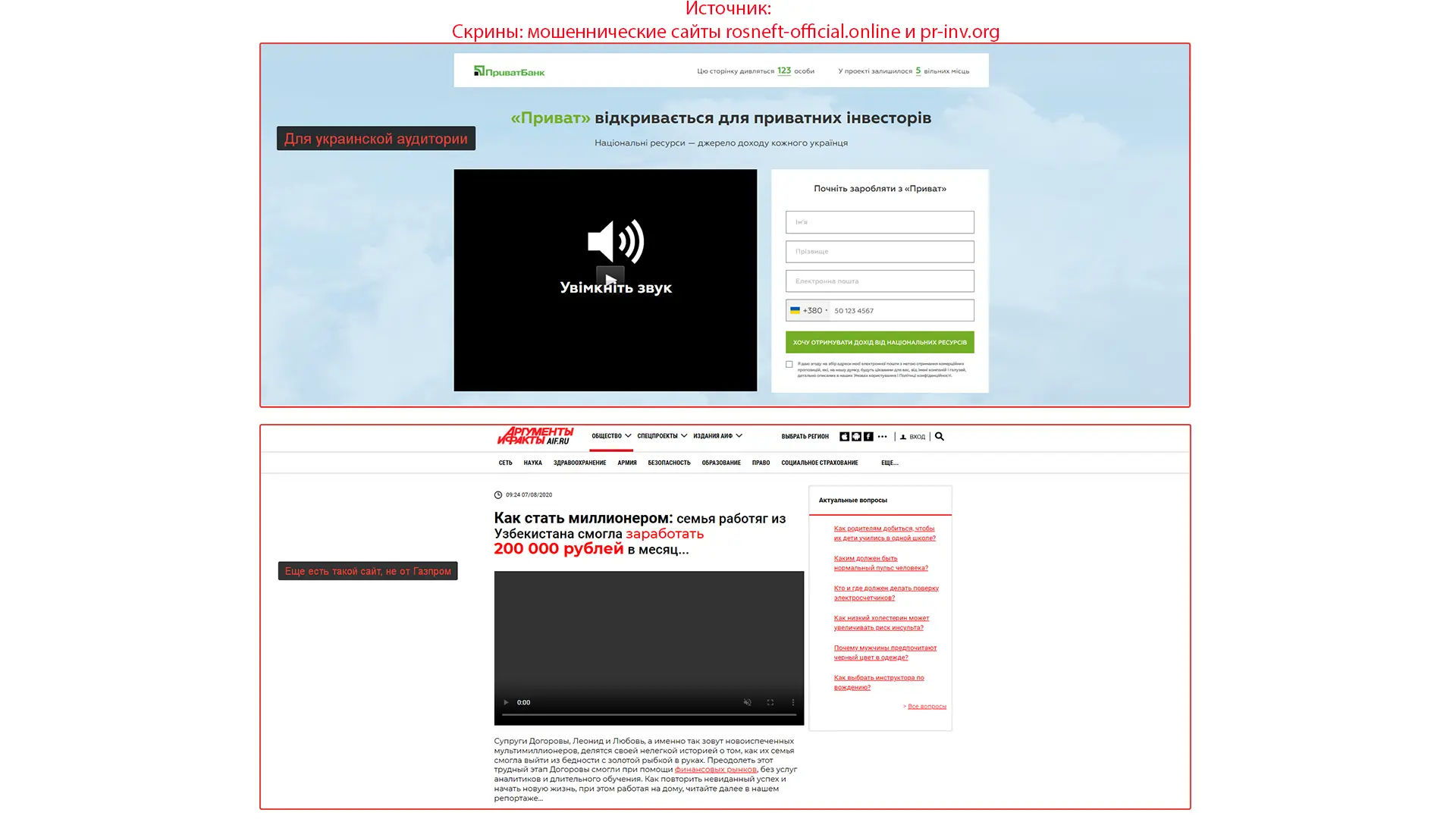Click the финансовых рынков link
This screenshot has width=1456, height=819.
[x=715, y=769]
